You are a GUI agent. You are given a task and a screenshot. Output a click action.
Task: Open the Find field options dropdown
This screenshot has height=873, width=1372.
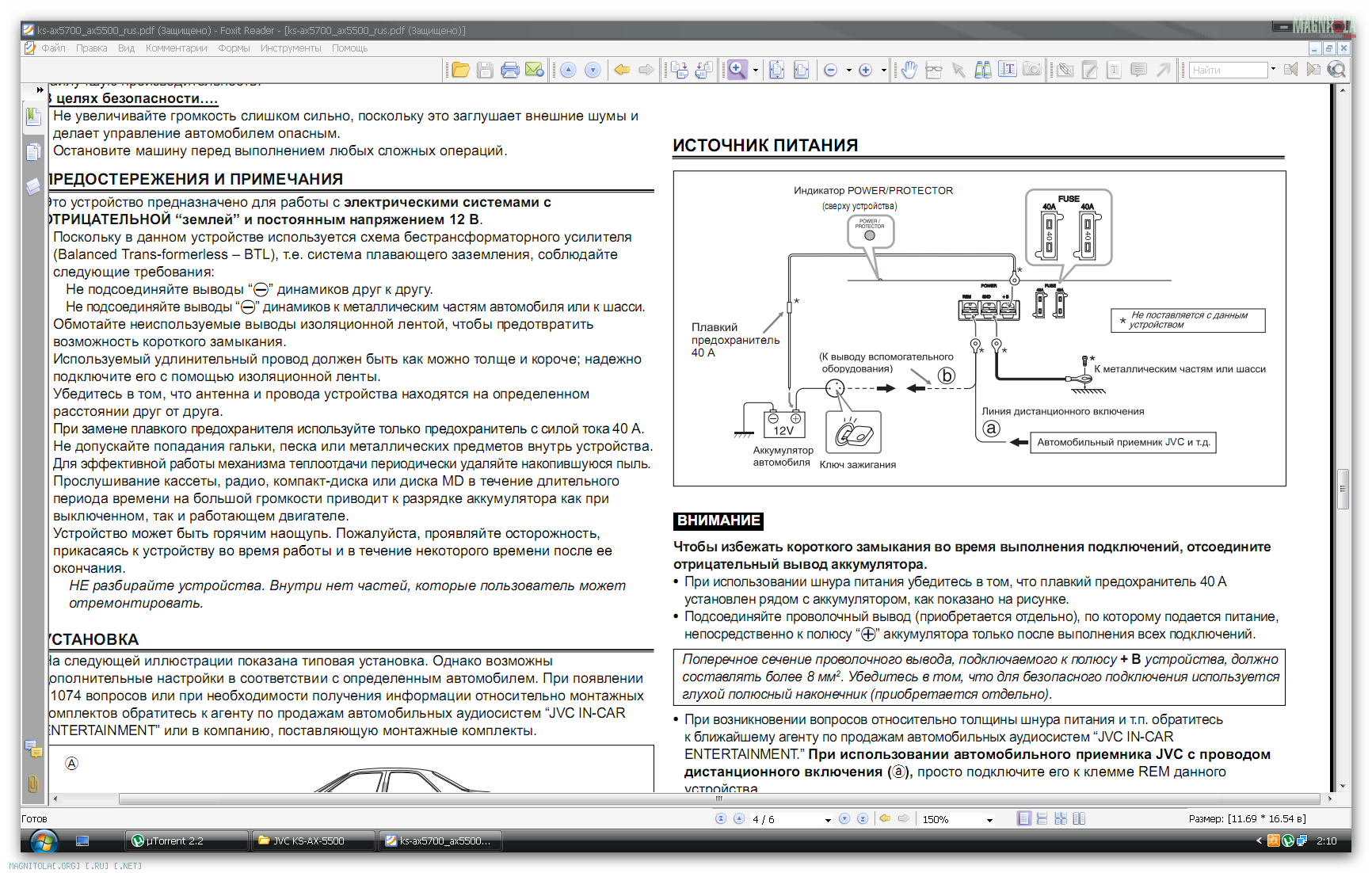1273,69
